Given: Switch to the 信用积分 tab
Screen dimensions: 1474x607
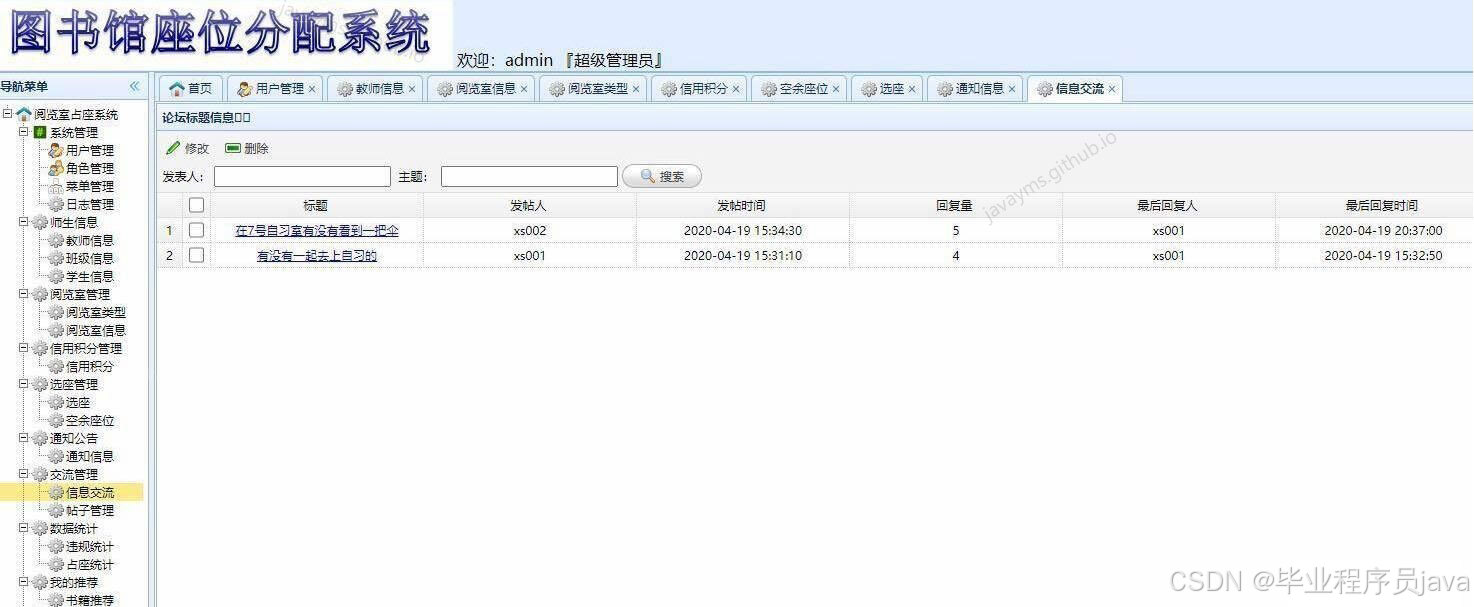Looking at the screenshot, I should pos(698,89).
